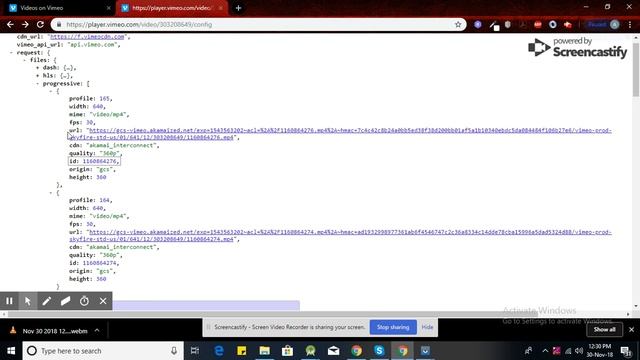Screen dimensions: 640x360
Task: Open File Explorer from the taskbar
Action: pos(264,351)
